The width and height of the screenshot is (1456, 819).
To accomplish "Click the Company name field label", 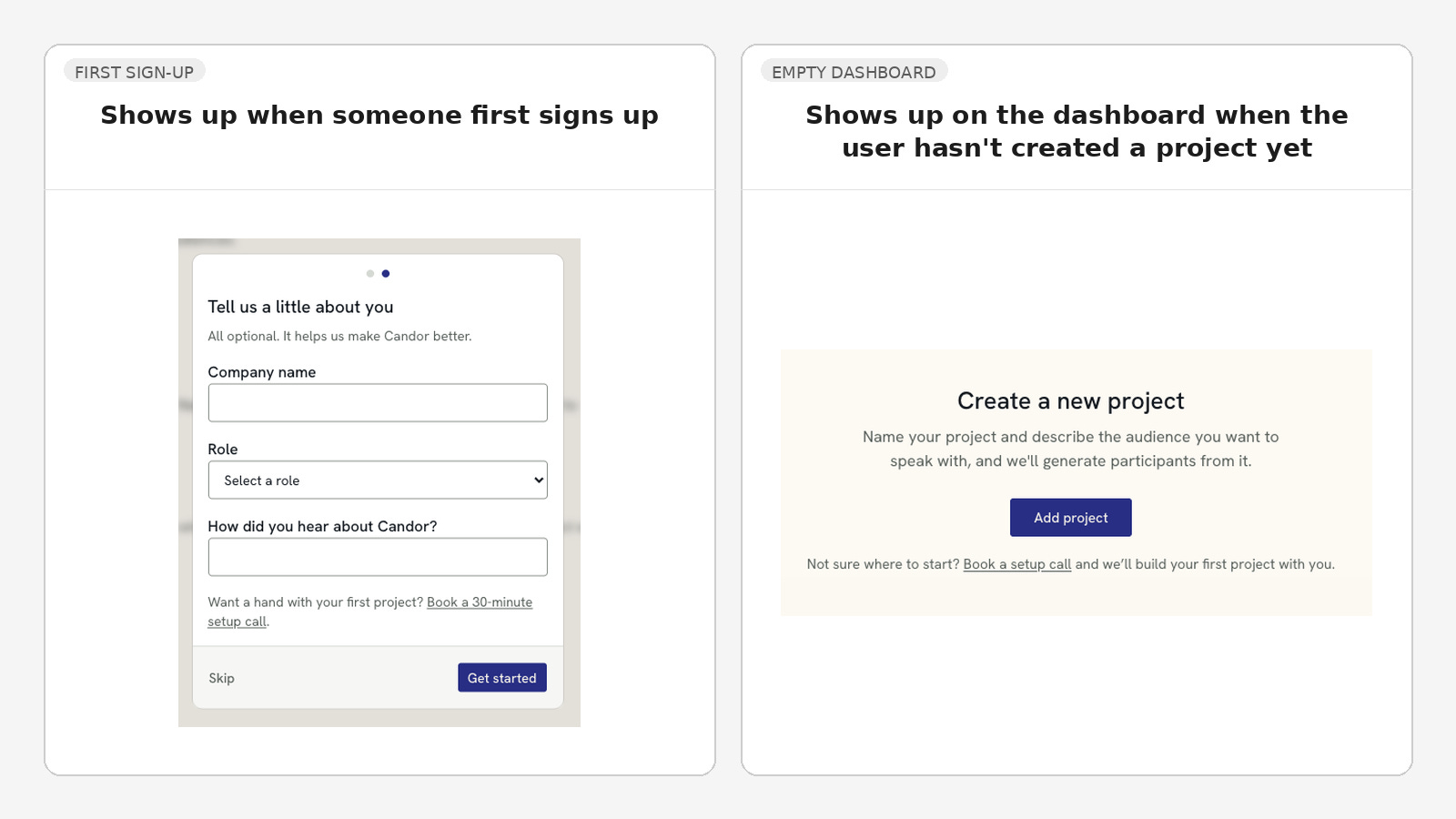I will click(x=262, y=372).
